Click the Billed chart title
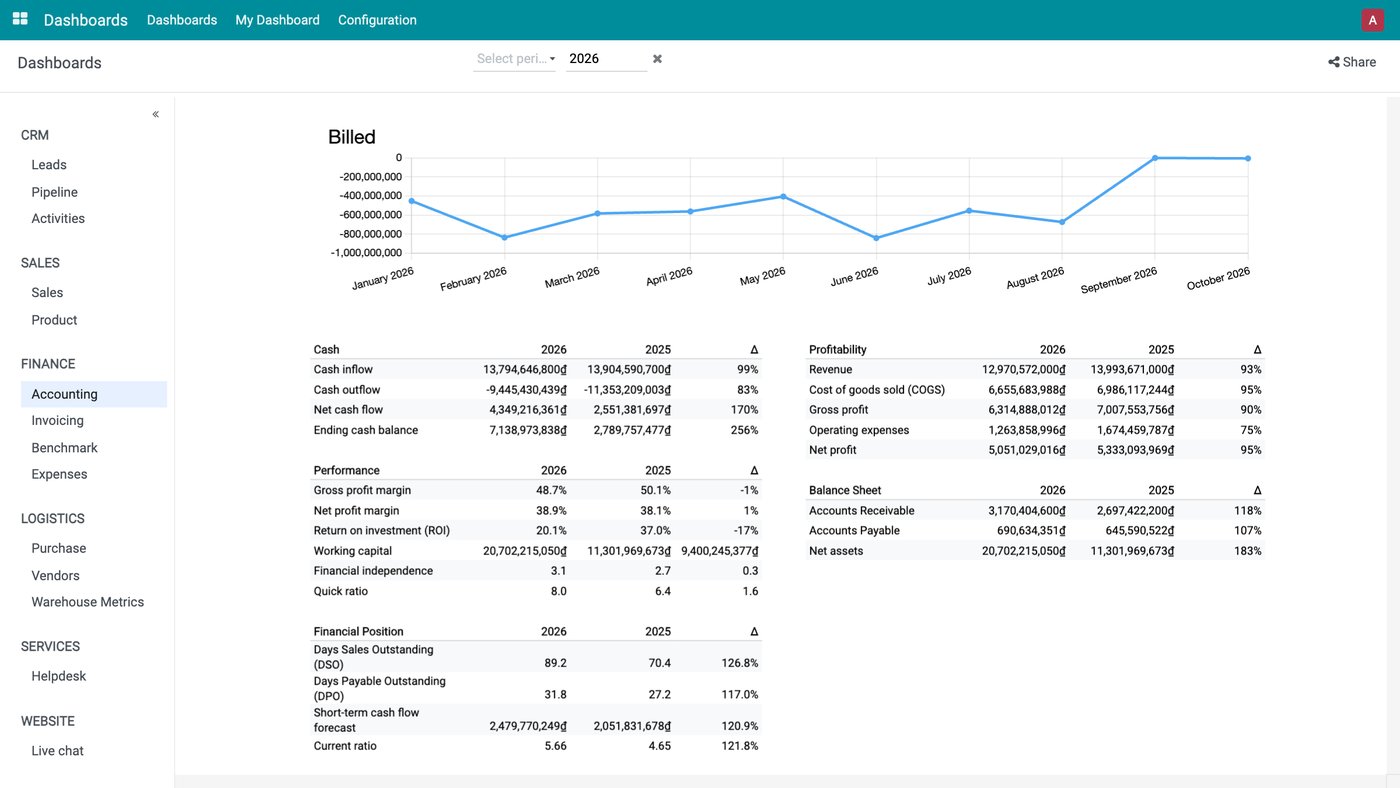This screenshot has width=1400, height=788. click(352, 137)
